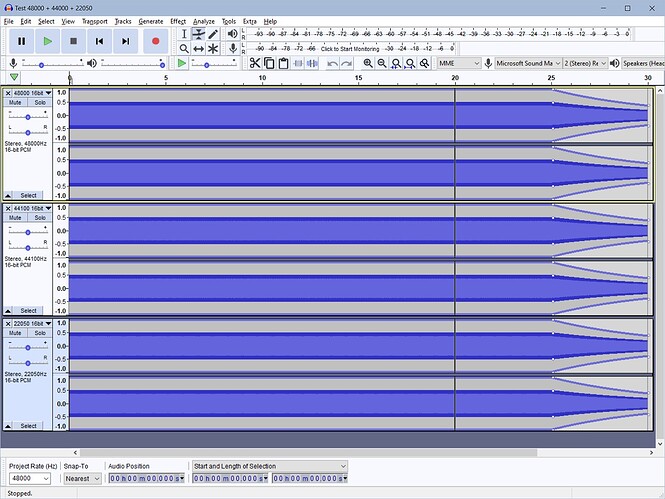Click Select button on 48000 track
This screenshot has height=499, width=665.
29,196
